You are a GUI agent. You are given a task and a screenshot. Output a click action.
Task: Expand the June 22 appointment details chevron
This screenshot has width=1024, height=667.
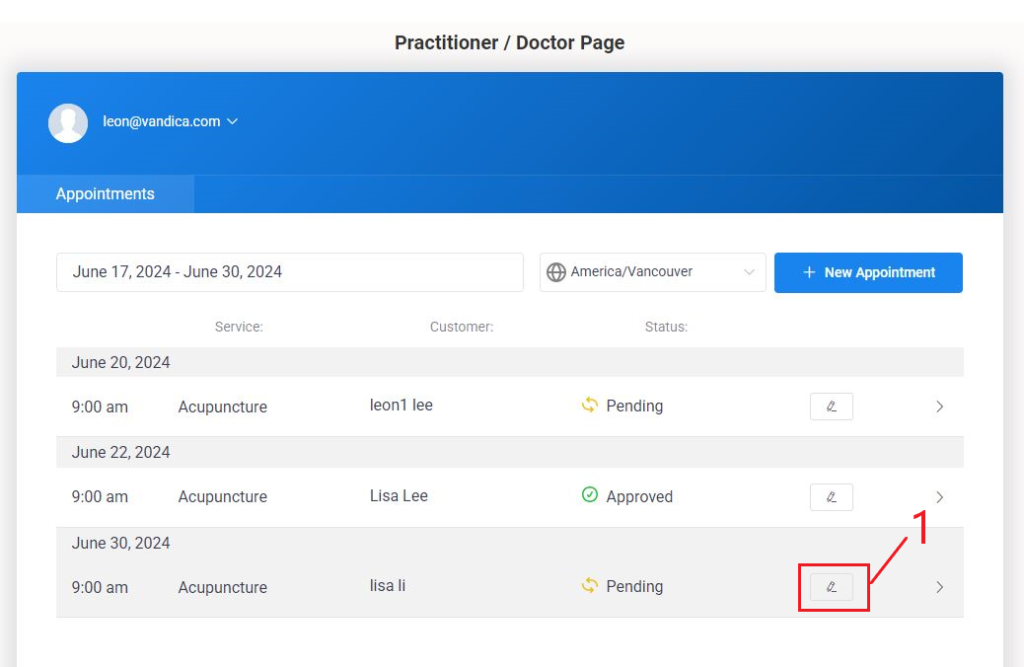pyautogui.click(x=939, y=497)
